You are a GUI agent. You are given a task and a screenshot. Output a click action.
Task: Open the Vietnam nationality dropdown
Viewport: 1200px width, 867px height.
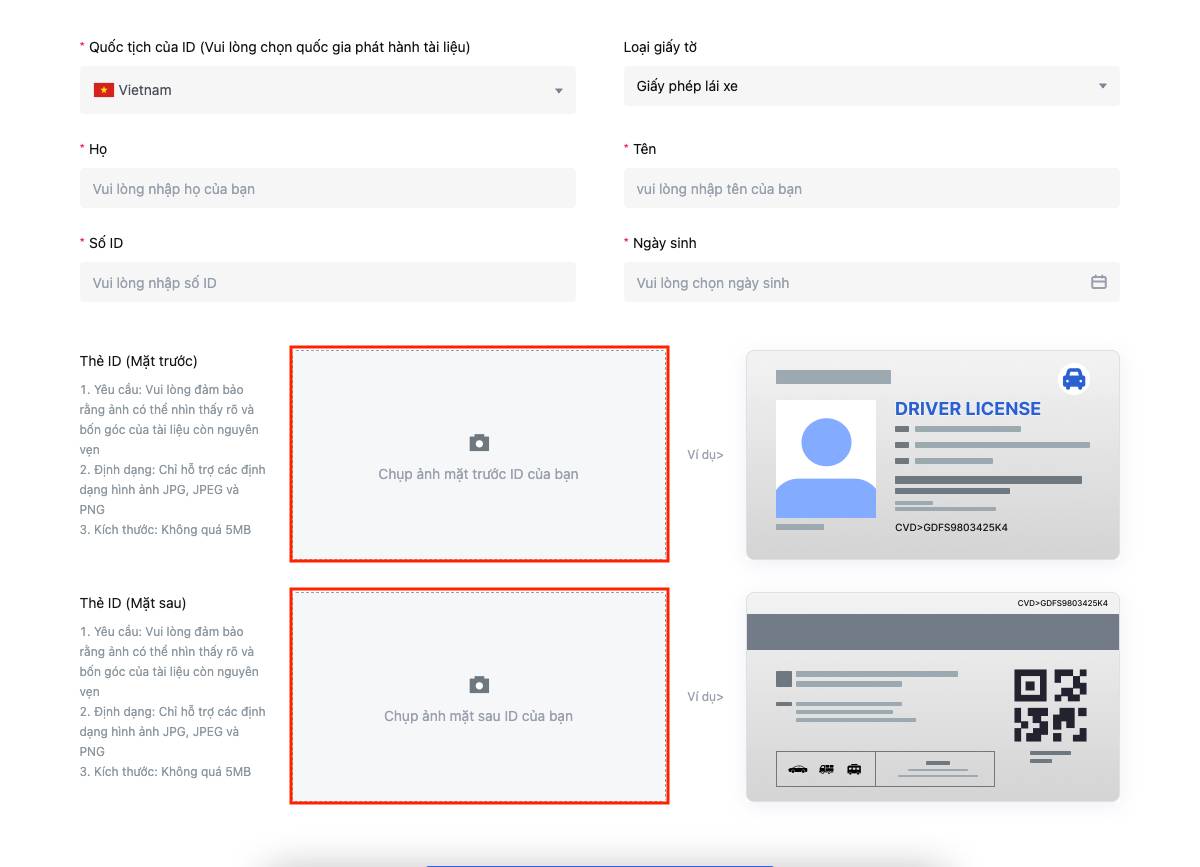pyautogui.click(x=328, y=90)
